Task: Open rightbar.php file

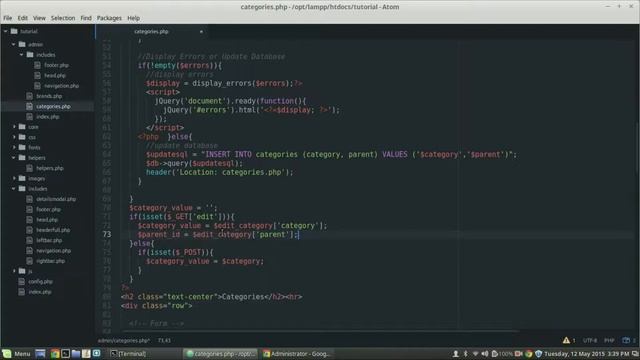Action: point(51,261)
